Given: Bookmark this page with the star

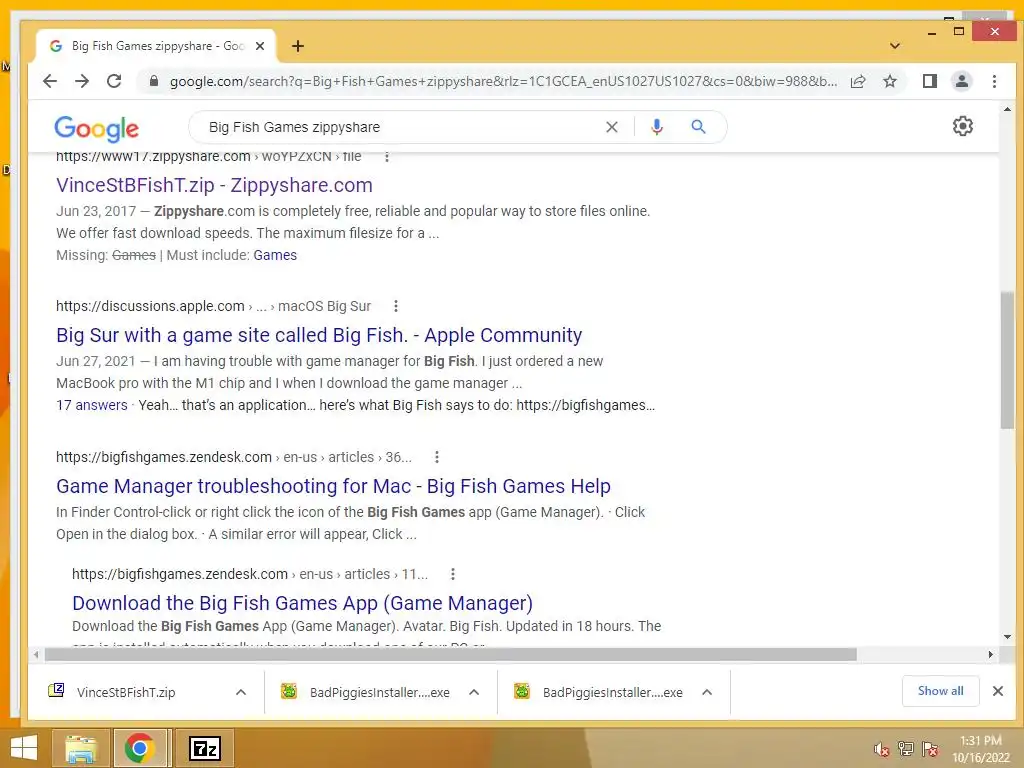Looking at the screenshot, I should tap(889, 81).
